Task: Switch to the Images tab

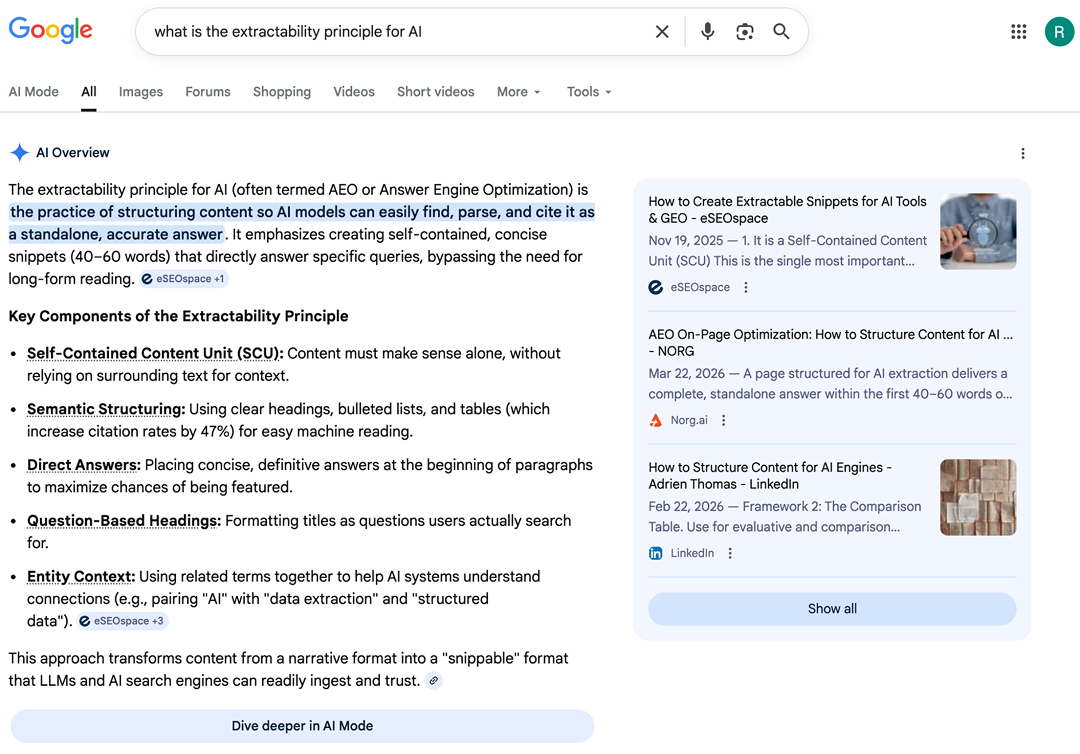Action: pyautogui.click(x=141, y=92)
